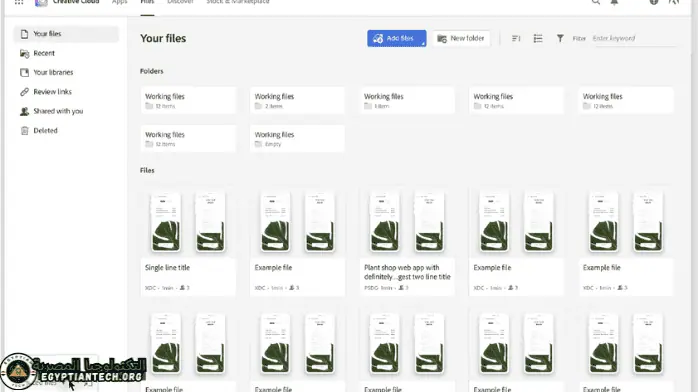Viewport: 698px width, 392px height.
Task: Open the Plant shop web app file thumbnail
Action: pyautogui.click(x=407, y=222)
